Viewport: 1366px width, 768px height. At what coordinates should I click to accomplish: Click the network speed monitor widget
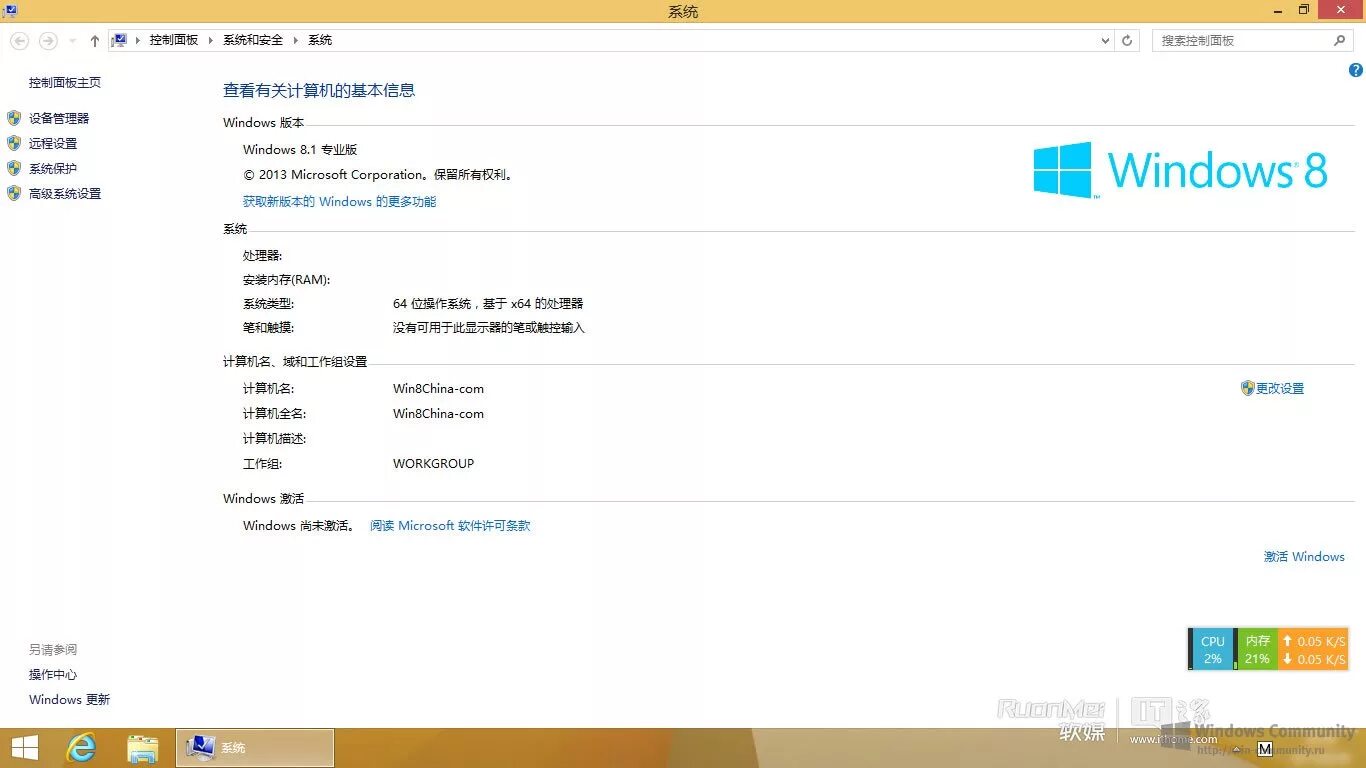click(1313, 650)
